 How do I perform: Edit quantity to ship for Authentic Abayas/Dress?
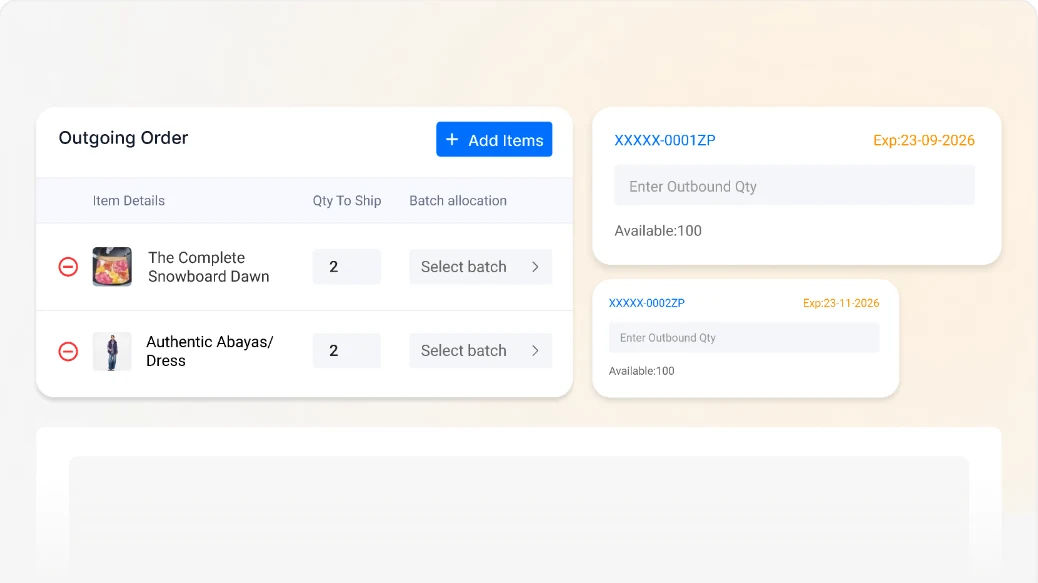(x=347, y=351)
